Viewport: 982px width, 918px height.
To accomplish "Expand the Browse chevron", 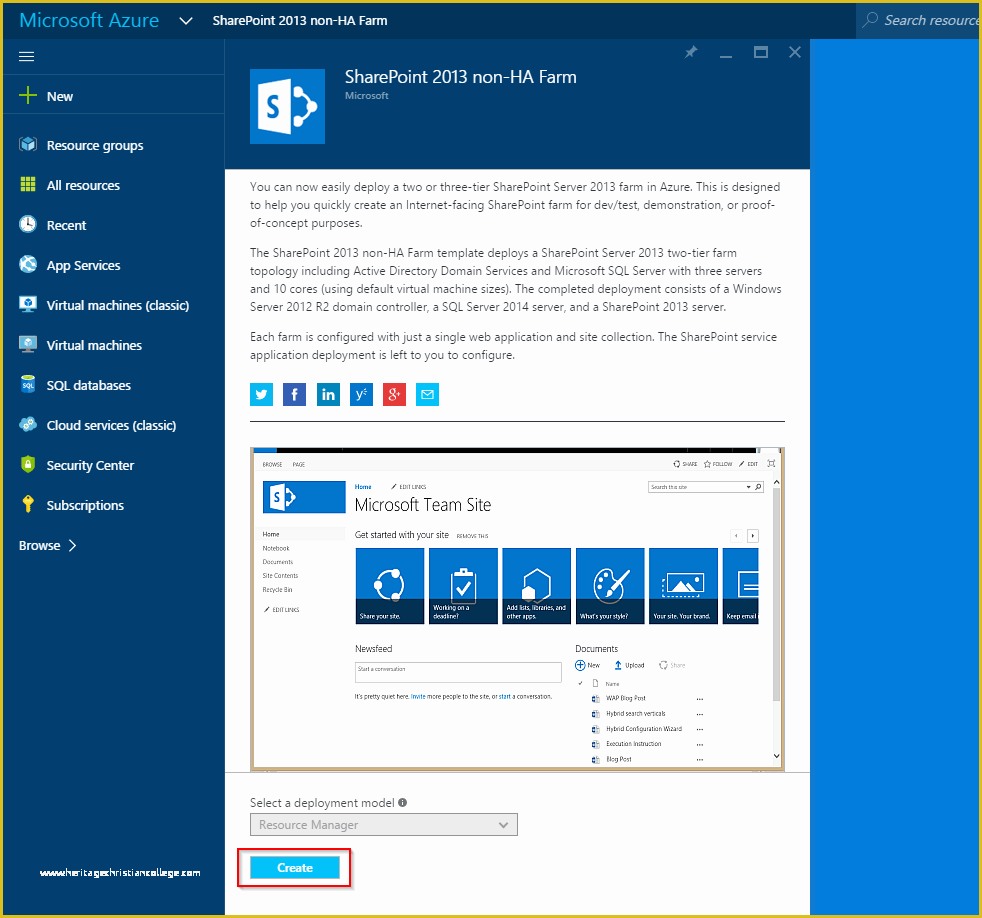I will pyautogui.click(x=73, y=545).
